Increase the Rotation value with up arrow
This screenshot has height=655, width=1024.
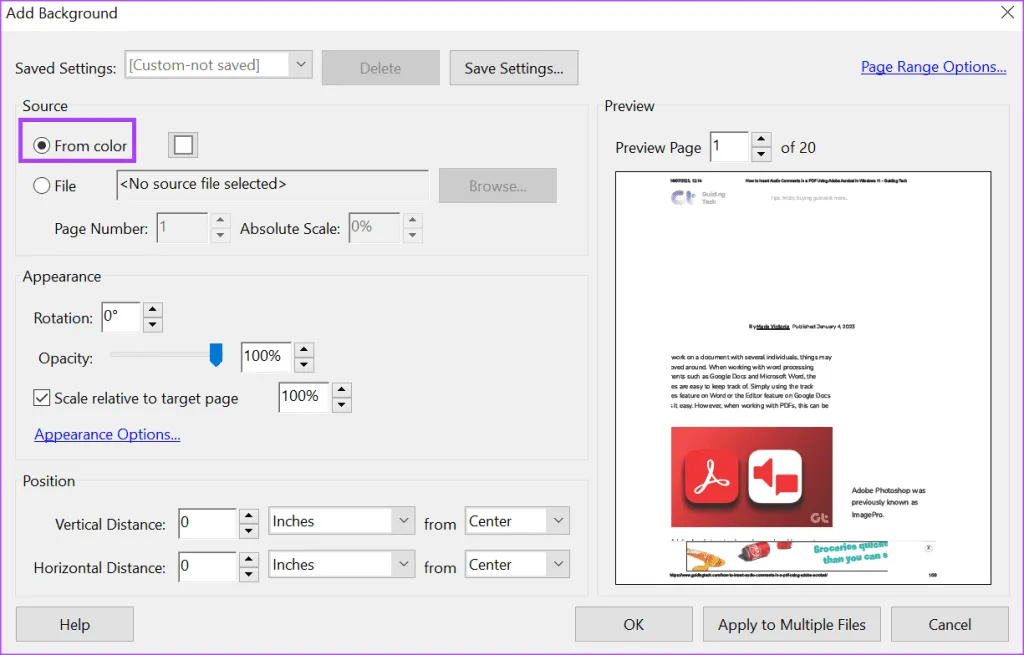[x=152, y=310]
